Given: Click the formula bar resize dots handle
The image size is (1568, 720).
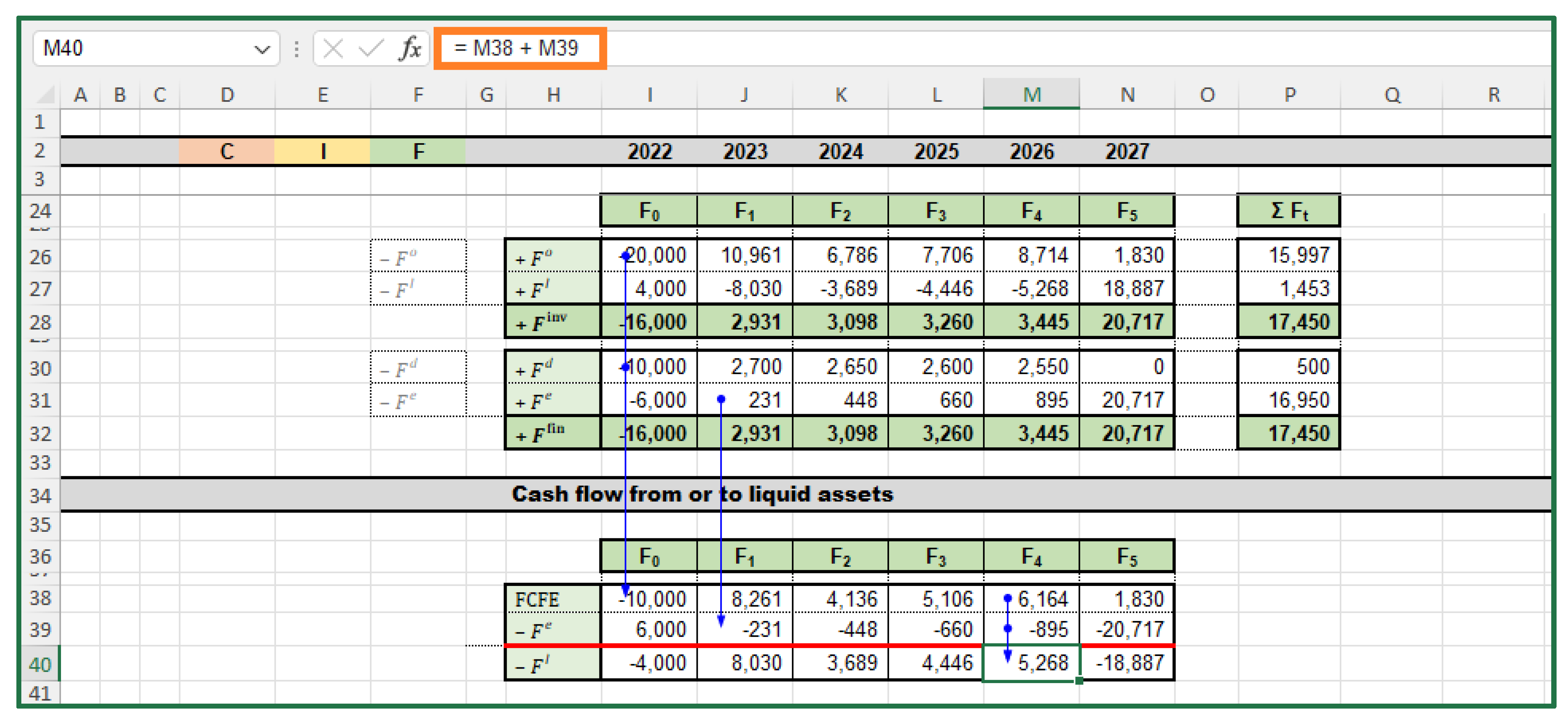Looking at the screenshot, I should [296, 49].
